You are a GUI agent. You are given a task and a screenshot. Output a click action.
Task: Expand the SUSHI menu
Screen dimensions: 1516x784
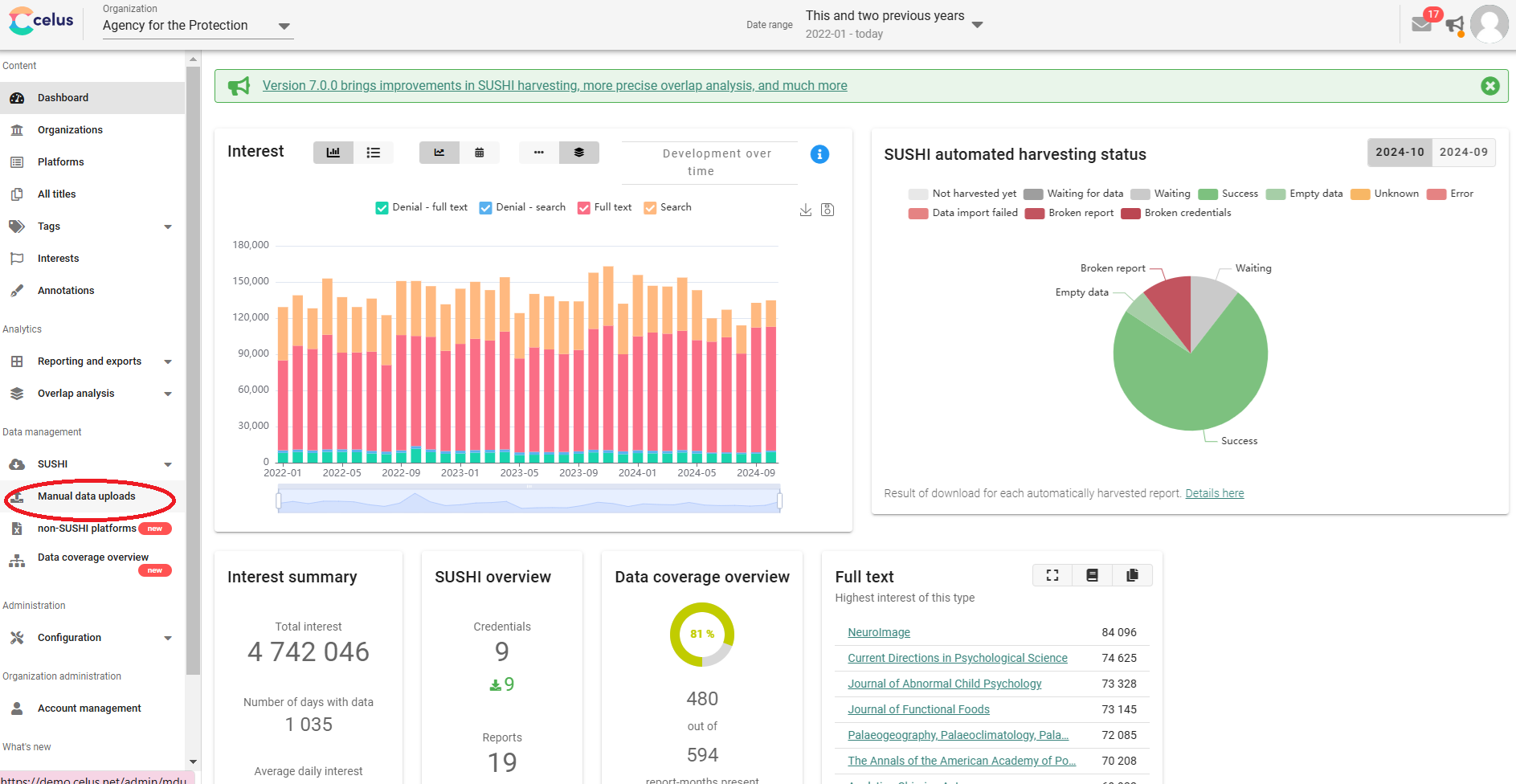click(x=92, y=464)
